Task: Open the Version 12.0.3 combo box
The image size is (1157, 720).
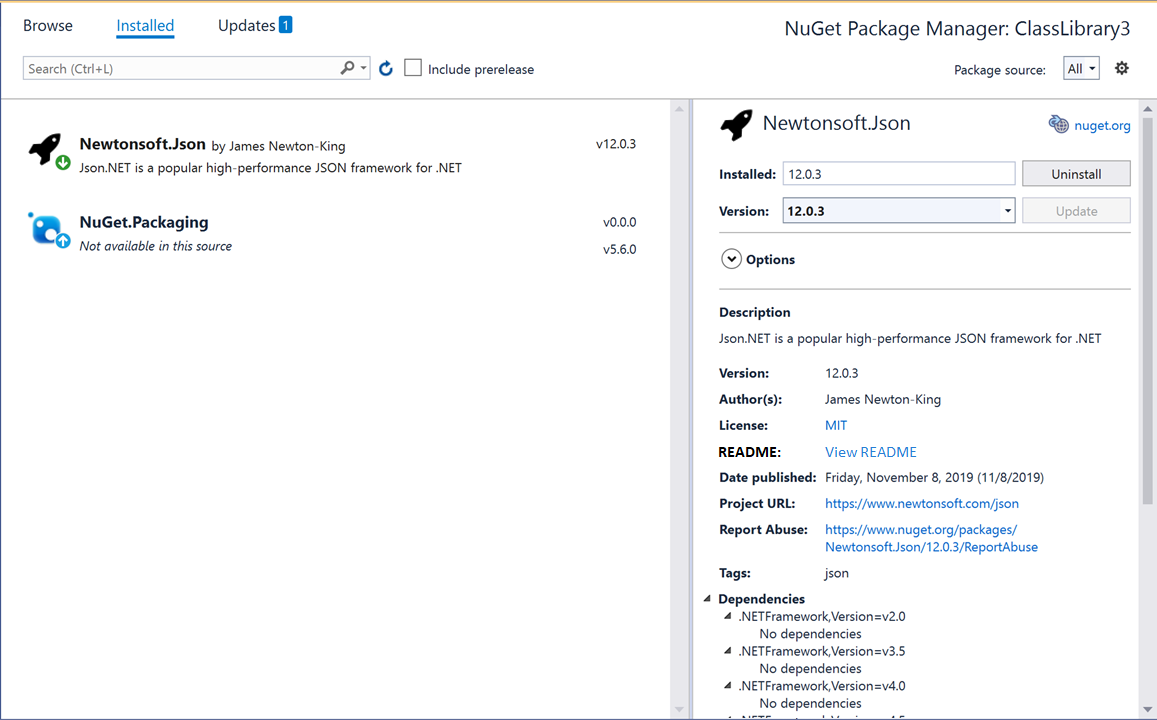Action: pos(899,211)
